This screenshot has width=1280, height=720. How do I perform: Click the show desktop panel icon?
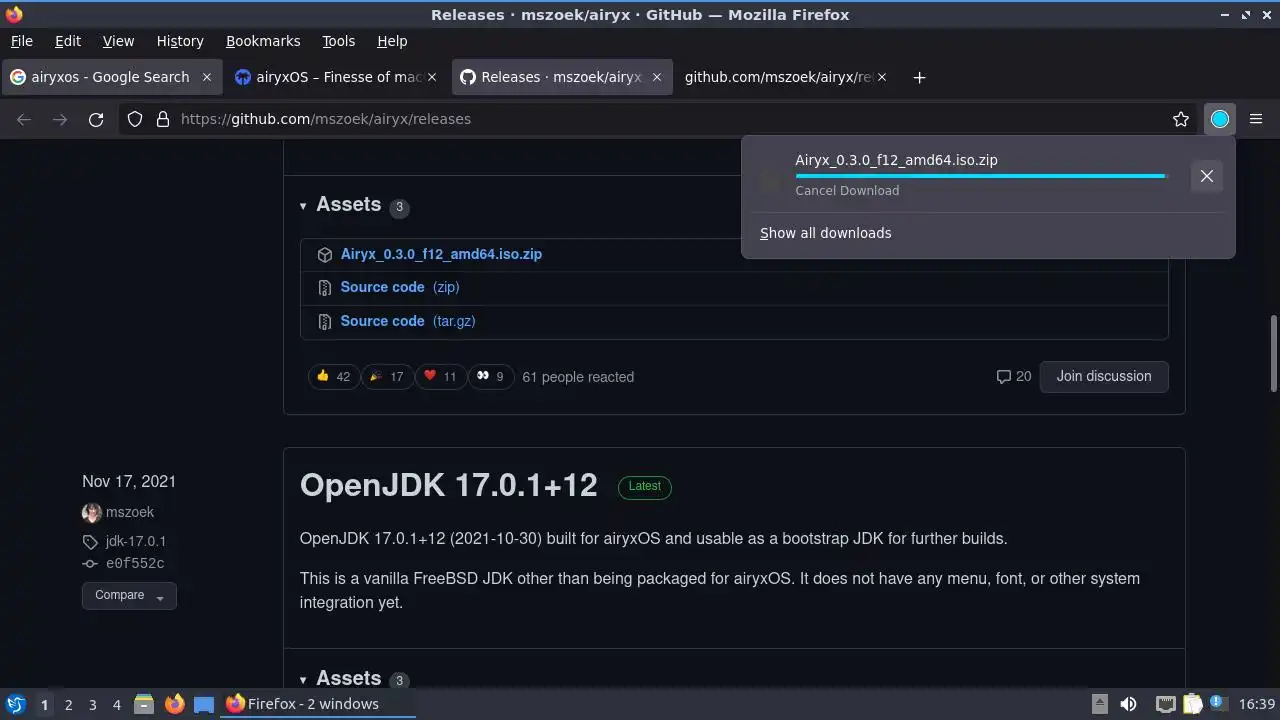[204, 704]
